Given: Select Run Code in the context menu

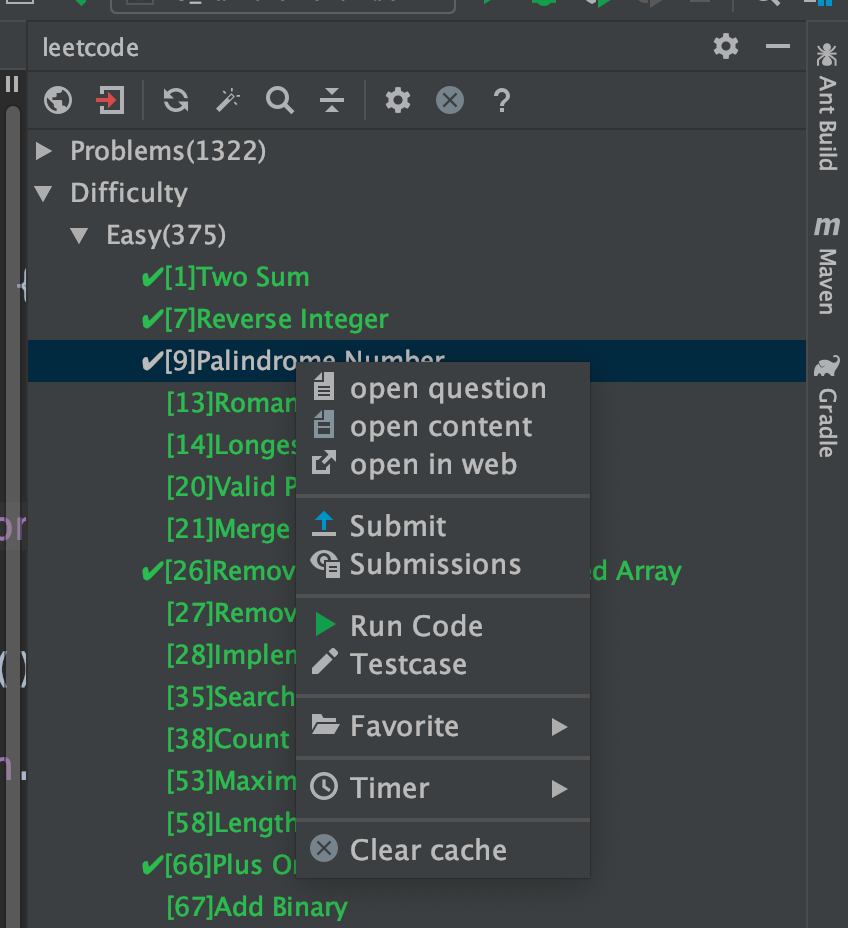Looking at the screenshot, I should click(416, 625).
